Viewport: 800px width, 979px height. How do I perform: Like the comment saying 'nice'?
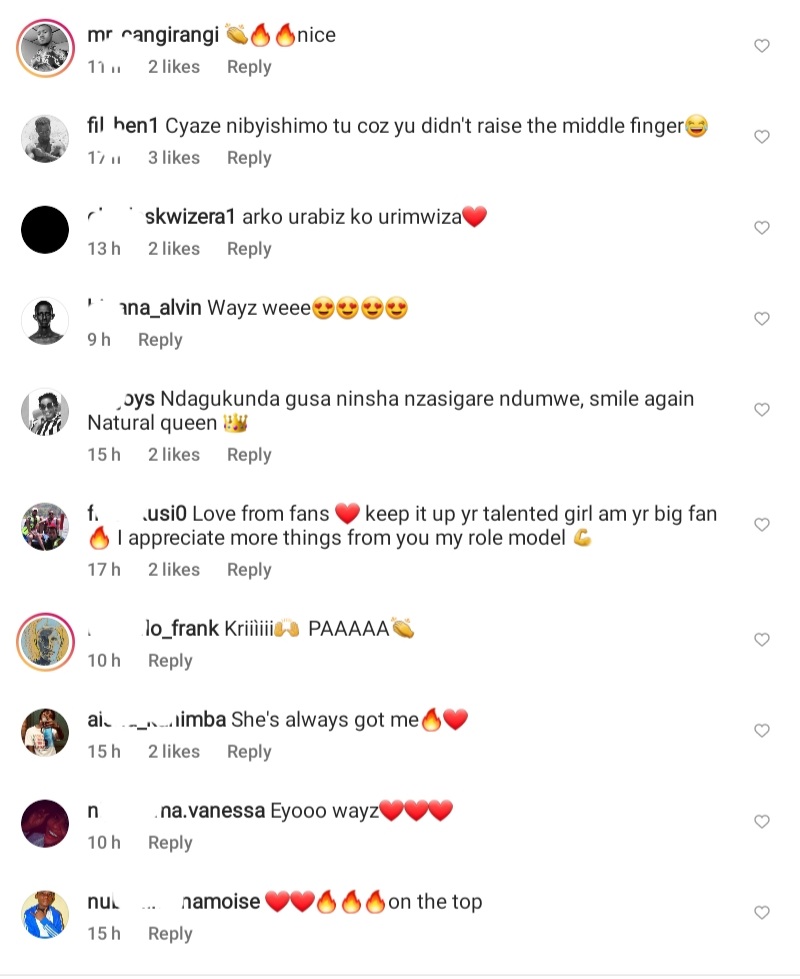pyautogui.click(x=761, y=46)
